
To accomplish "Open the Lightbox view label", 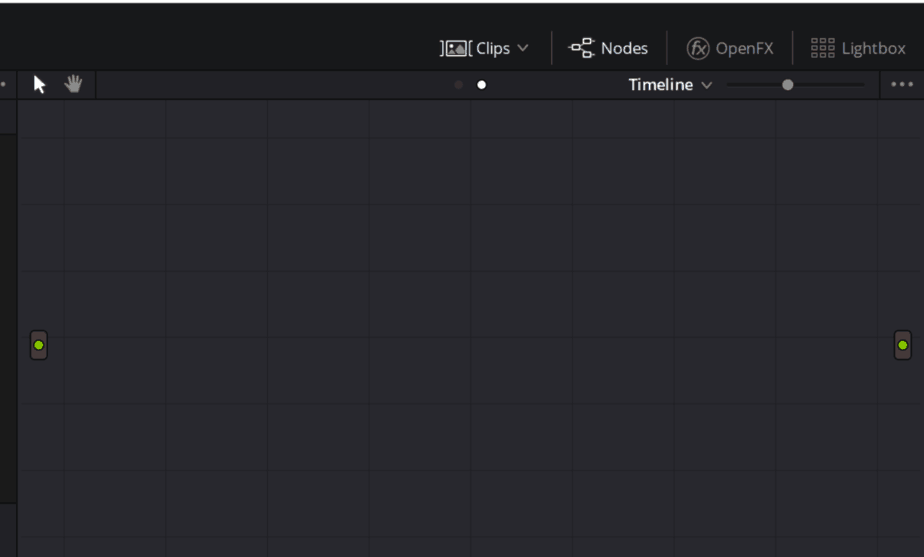I will click(x=873, y=48).
